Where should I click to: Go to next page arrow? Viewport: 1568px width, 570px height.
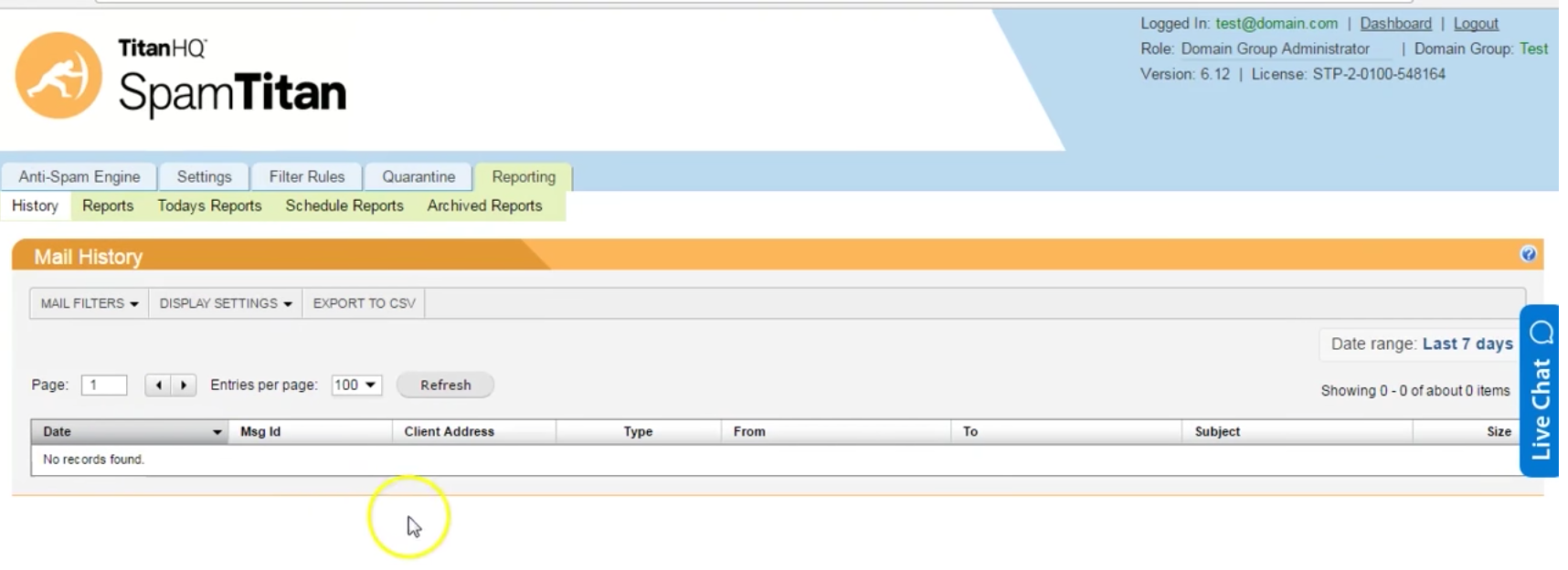coord(184,385)
